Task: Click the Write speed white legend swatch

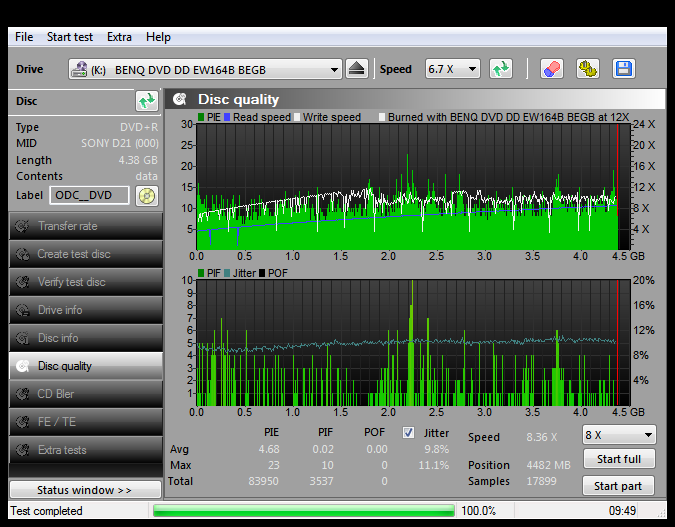Action: 297,117
